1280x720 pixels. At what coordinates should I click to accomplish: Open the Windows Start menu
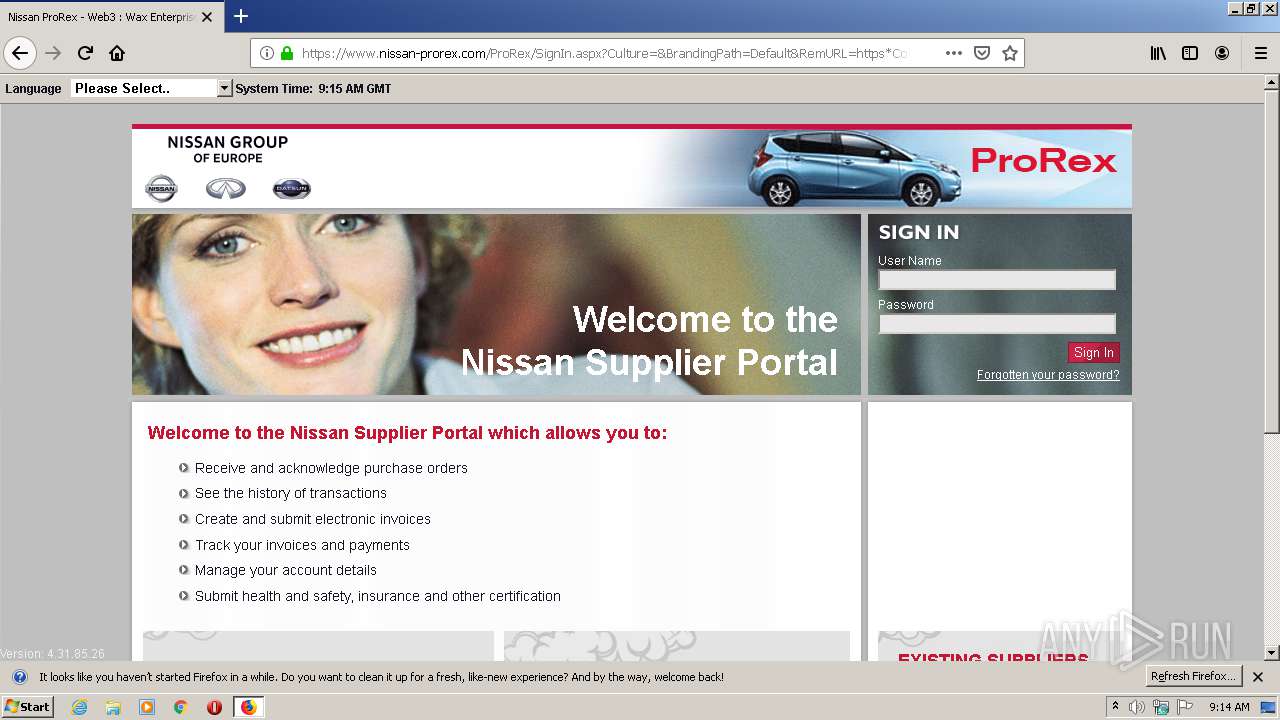click(x=27, y=707)
